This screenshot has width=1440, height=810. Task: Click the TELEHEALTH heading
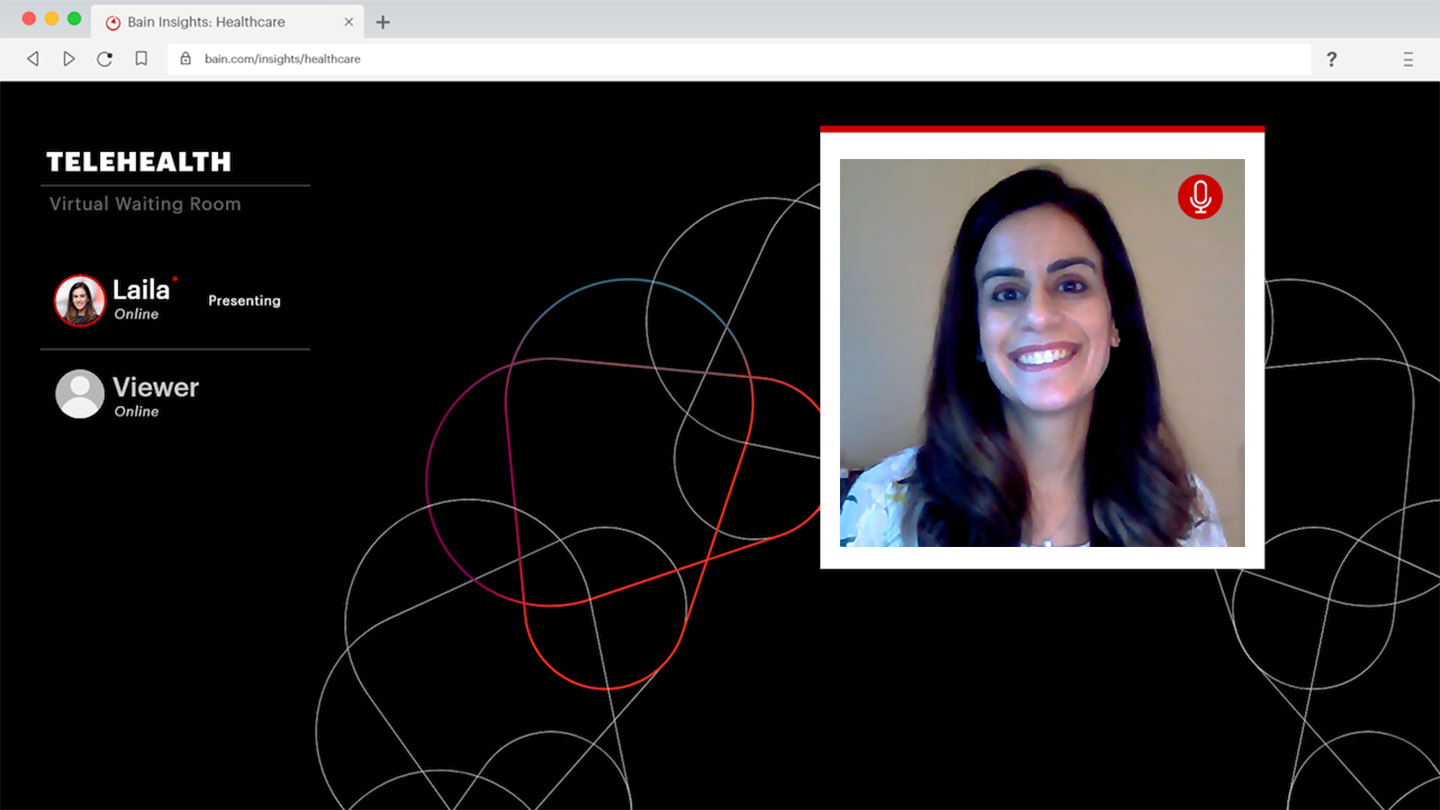tap(139, 162)
